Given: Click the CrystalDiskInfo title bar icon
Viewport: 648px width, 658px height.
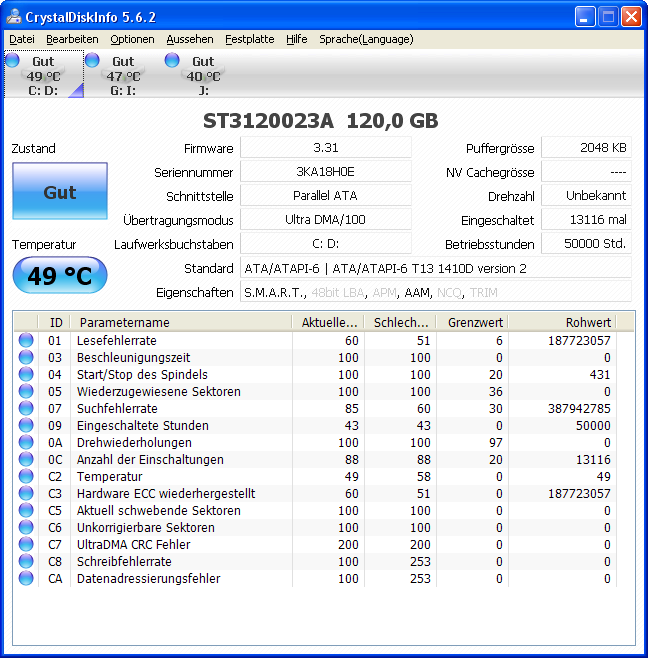Looking at the screenshot, I should [13, 16].
